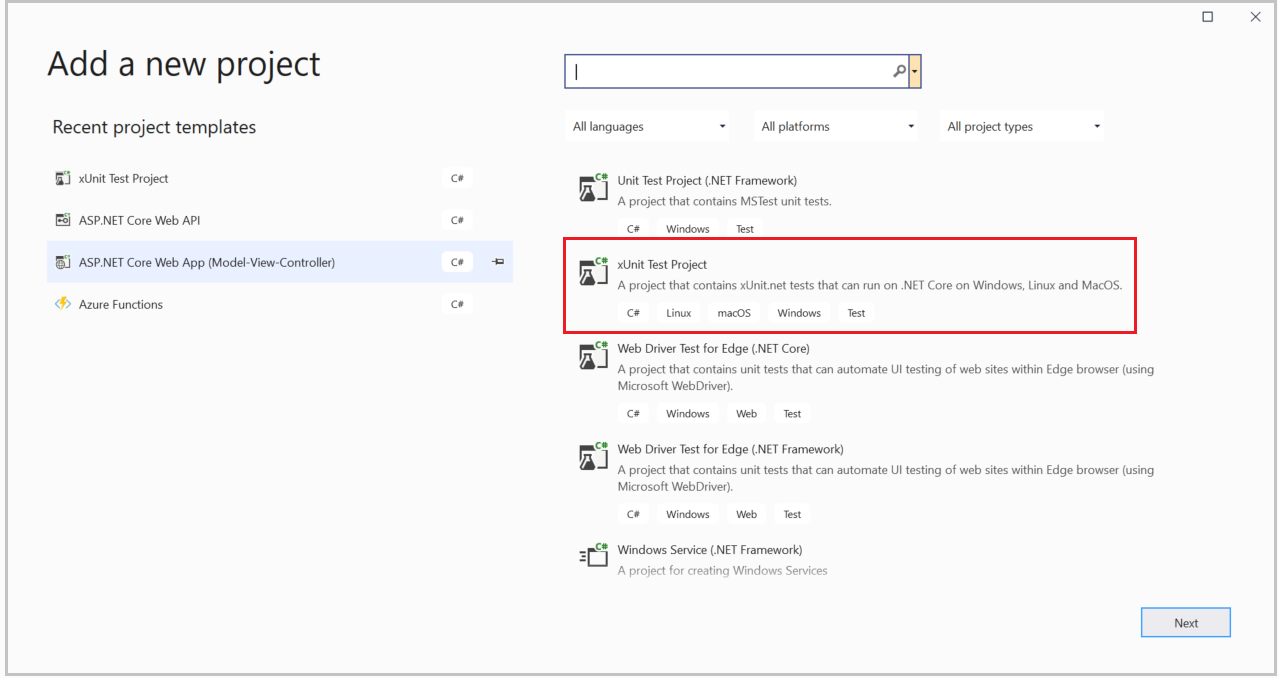Click the Web Driver Test for Edge (.NET Core) icon
The image size is (1279, 678).
point(594,356)
